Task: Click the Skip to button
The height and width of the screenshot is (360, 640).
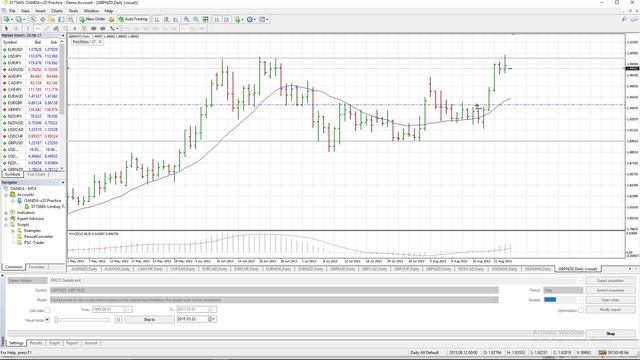Action: point(149,320)
